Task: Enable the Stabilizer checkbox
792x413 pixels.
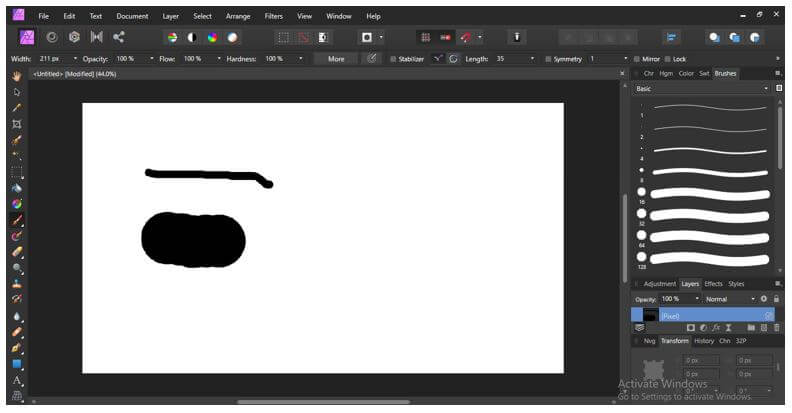Action: point(393,59)
